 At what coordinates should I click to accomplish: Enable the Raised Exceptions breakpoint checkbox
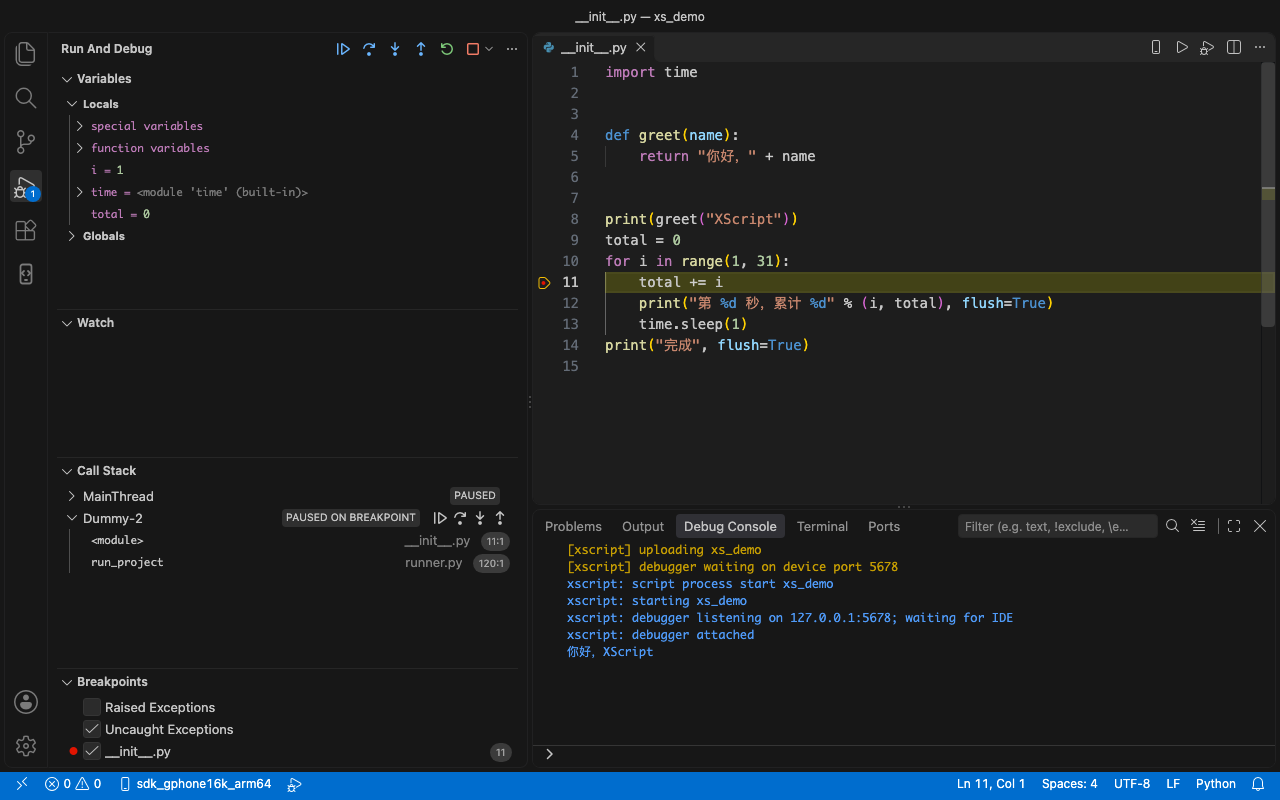tap(92, 707)
